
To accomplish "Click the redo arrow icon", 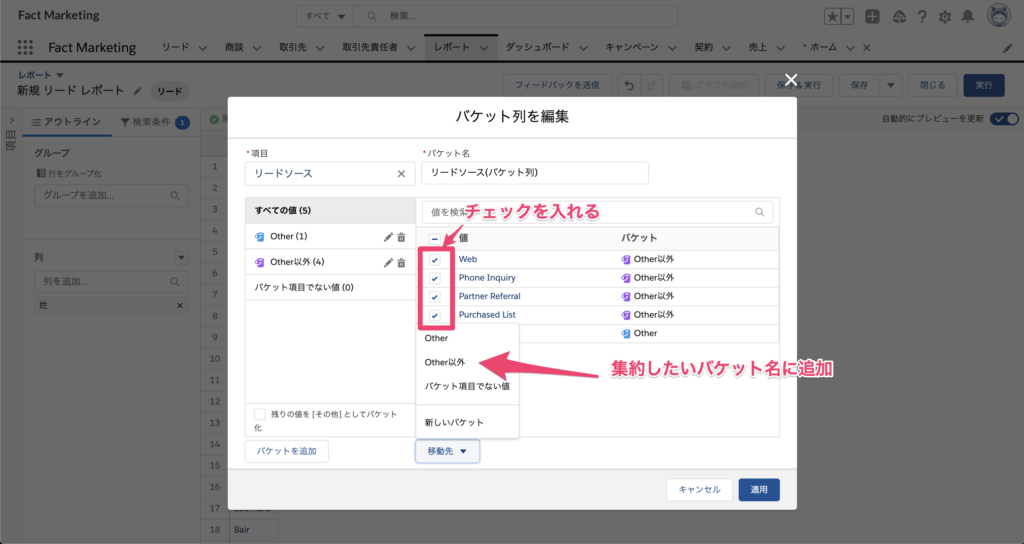I will [x=652, y=86].
